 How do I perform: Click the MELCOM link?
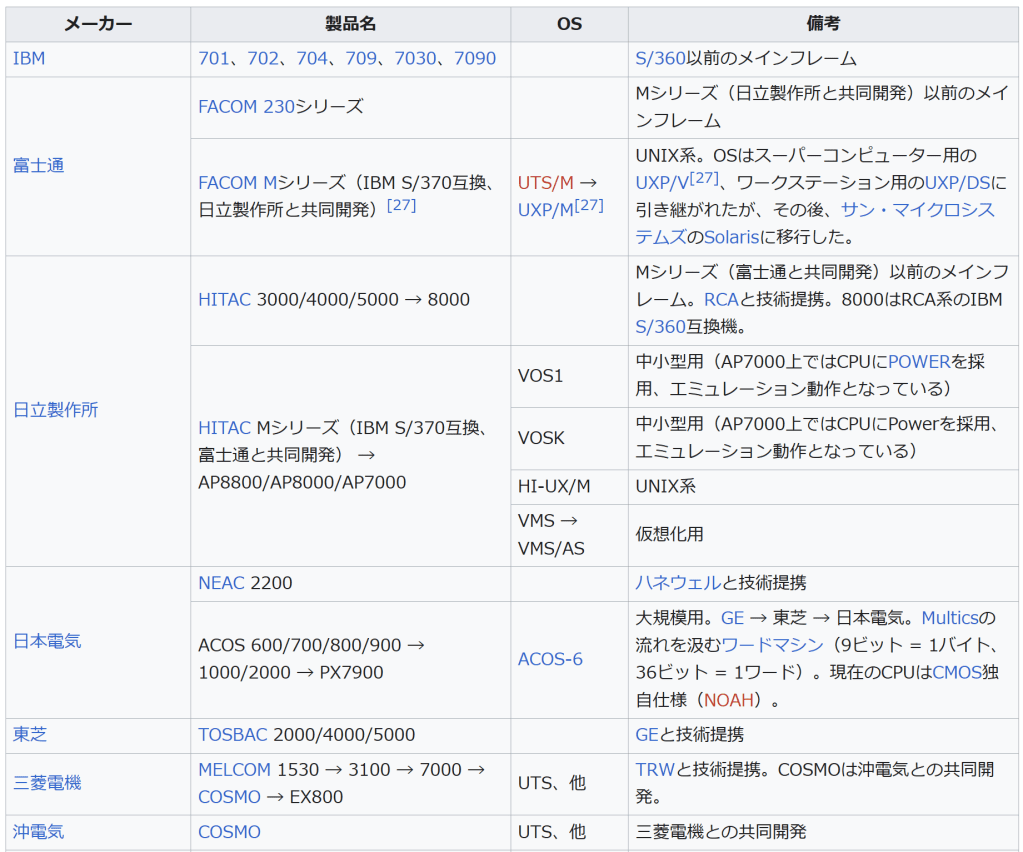click(234, 770)
